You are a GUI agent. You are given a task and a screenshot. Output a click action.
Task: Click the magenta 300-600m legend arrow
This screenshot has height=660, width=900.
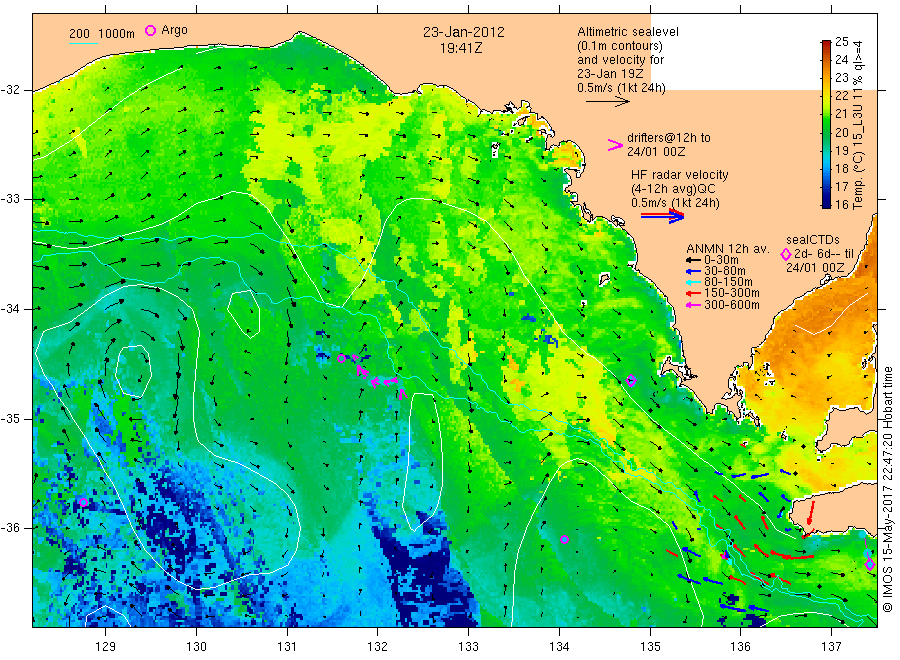(693, 305)
